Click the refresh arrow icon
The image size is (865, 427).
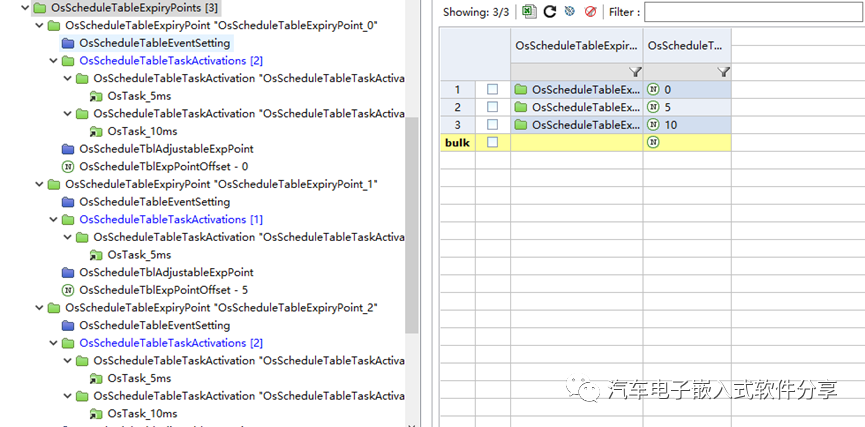[x=549, y=12]
